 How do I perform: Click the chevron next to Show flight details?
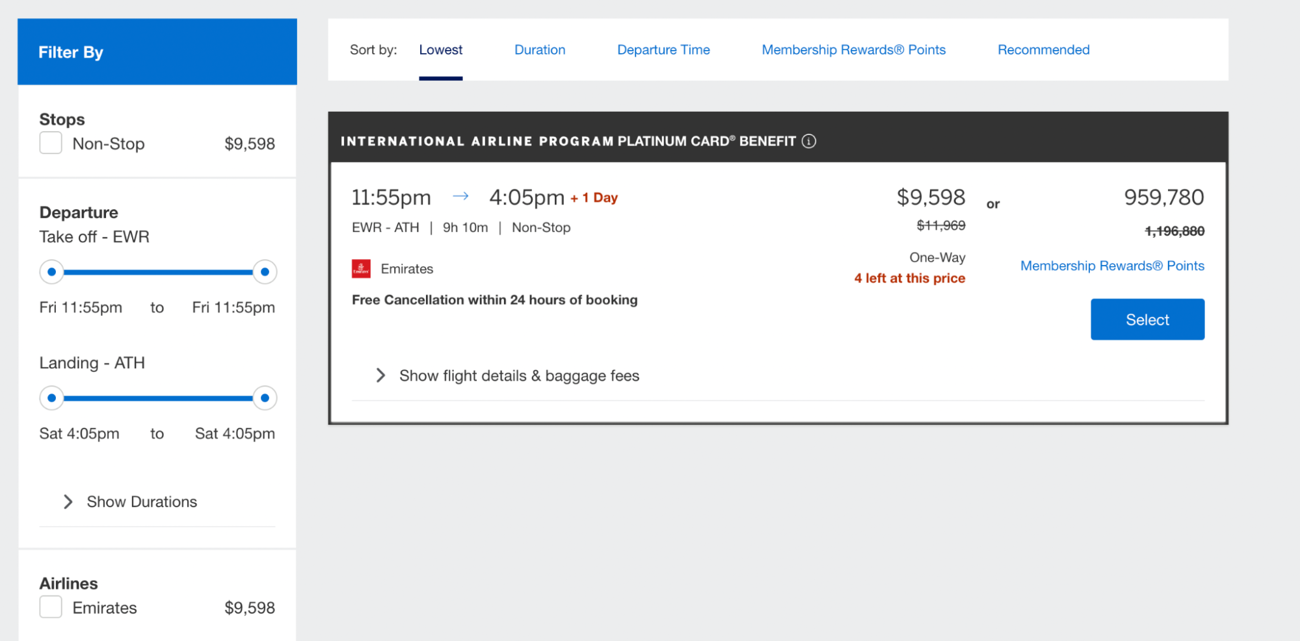pyautogui.click(x=380, y=376)
